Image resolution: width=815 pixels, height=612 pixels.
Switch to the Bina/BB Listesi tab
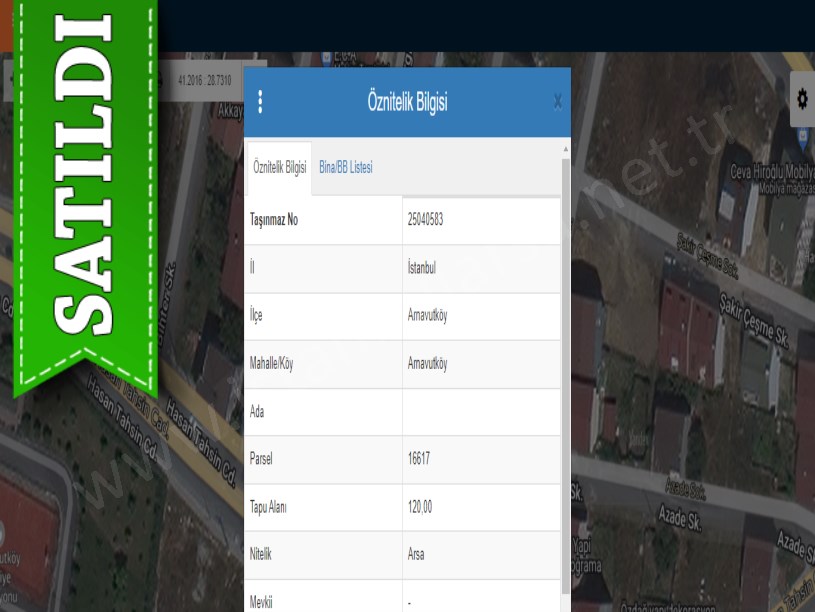click(345, 168)
